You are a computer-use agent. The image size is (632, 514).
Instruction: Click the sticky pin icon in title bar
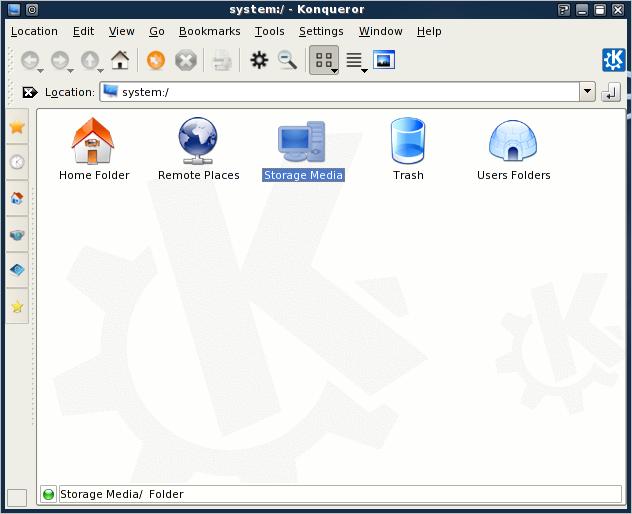pyautogui.click(x=32, y=9)
